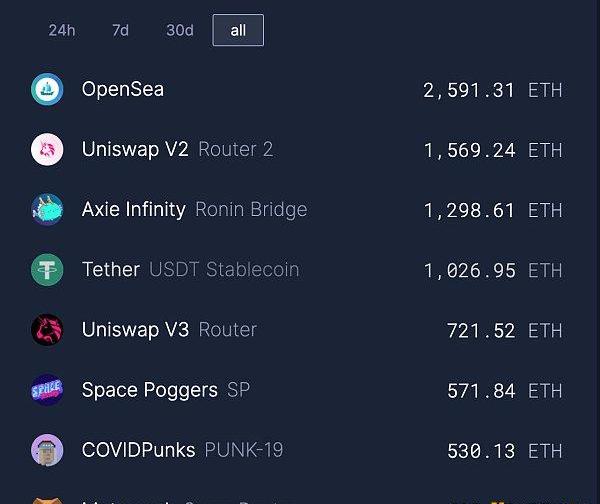
Task: Open the Axie Infinity name link
Action: coord(133,210)
